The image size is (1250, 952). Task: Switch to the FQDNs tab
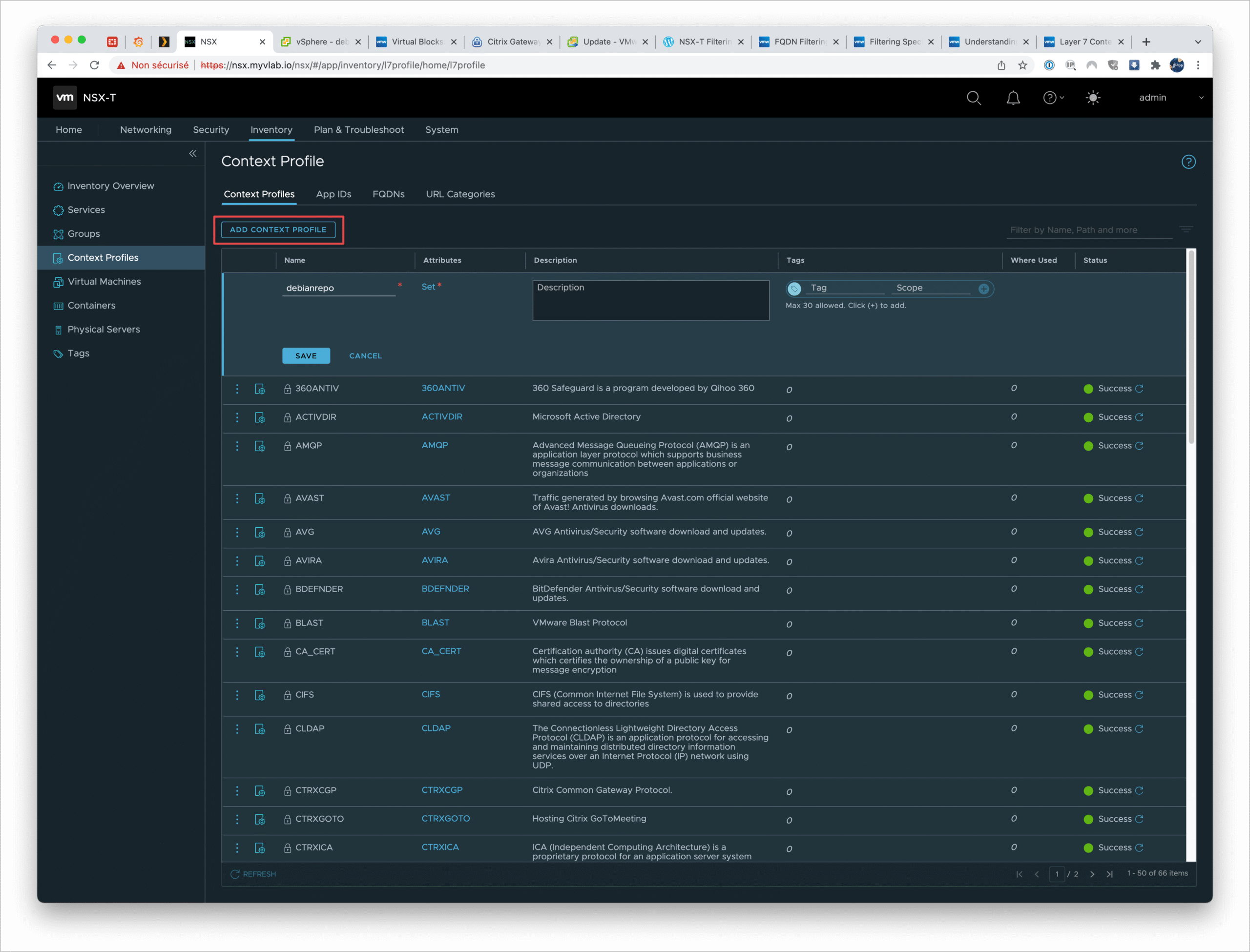pos(388,194)
